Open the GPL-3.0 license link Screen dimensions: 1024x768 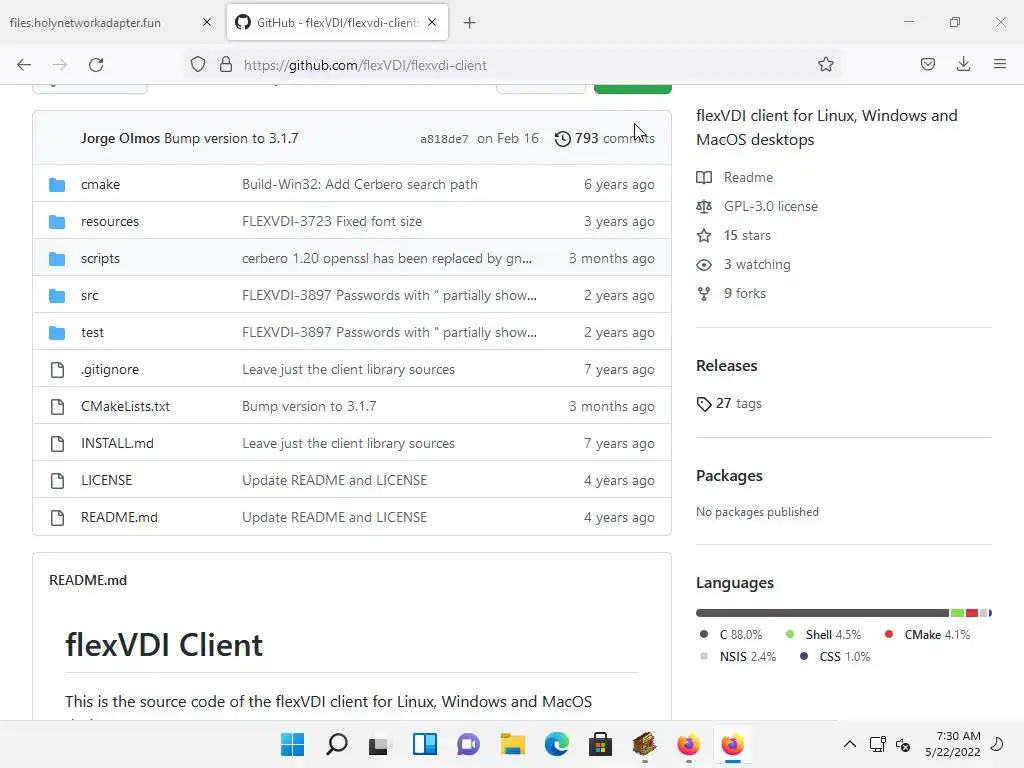(x=771, y=206)
